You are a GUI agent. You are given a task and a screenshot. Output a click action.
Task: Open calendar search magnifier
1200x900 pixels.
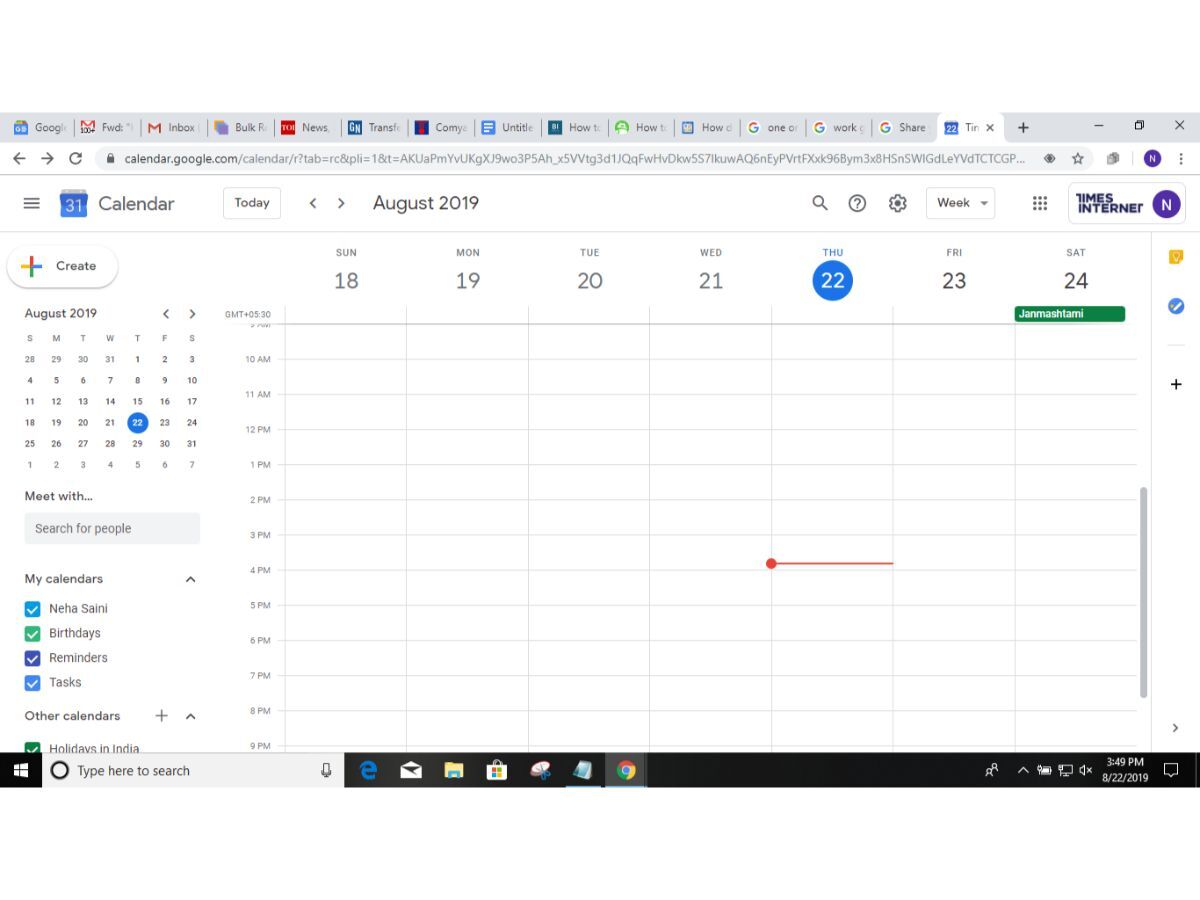[820, 203]
